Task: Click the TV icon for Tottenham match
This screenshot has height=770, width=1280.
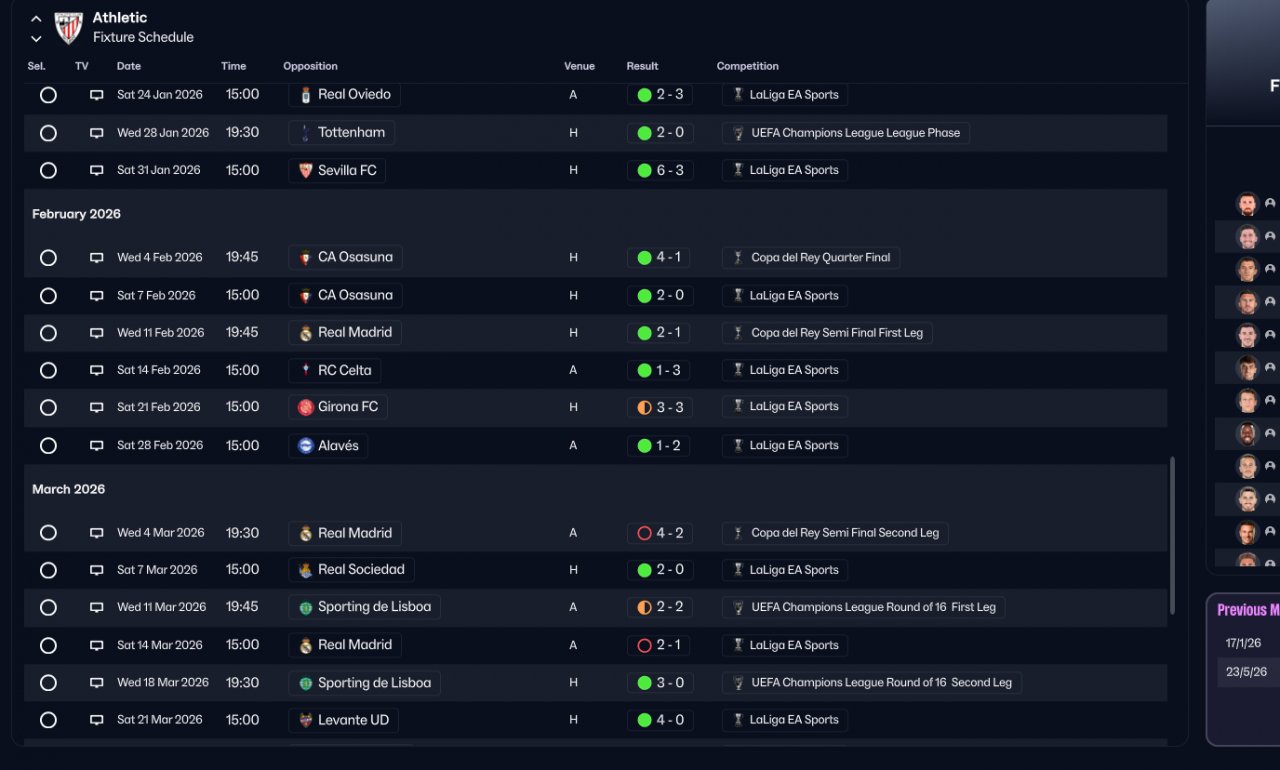Action: tap(97, 133)
